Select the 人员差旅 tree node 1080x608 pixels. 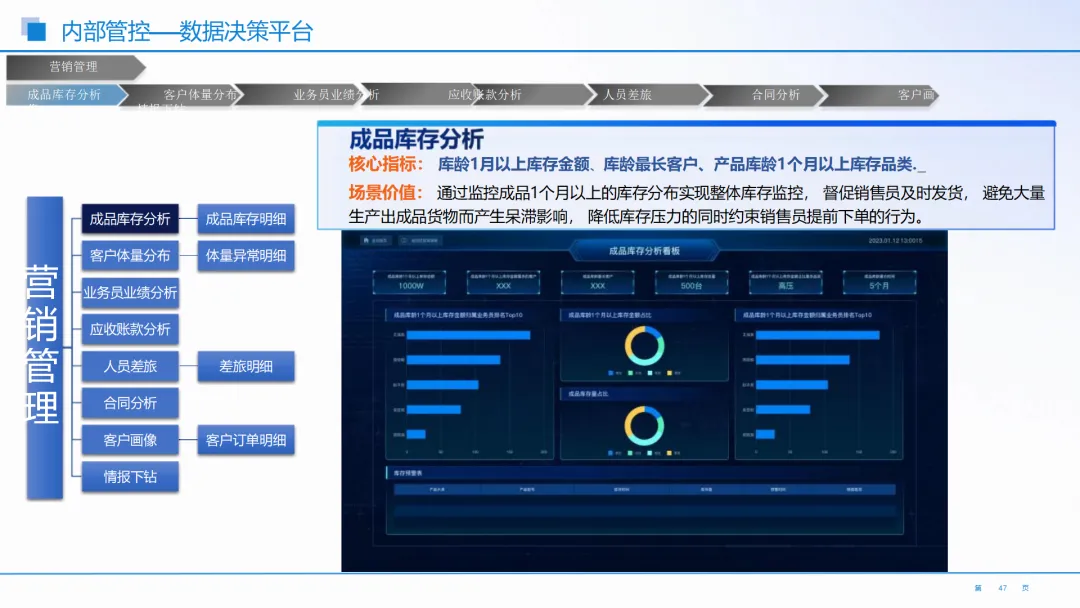(130, 366)
